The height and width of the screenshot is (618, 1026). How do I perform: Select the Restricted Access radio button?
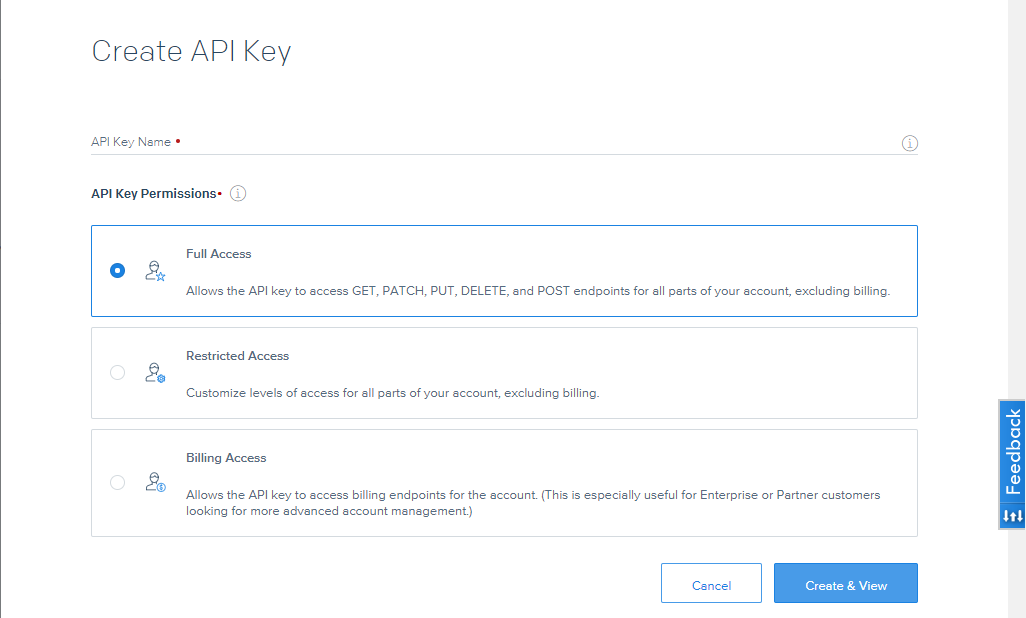click(x=117, y=372)
